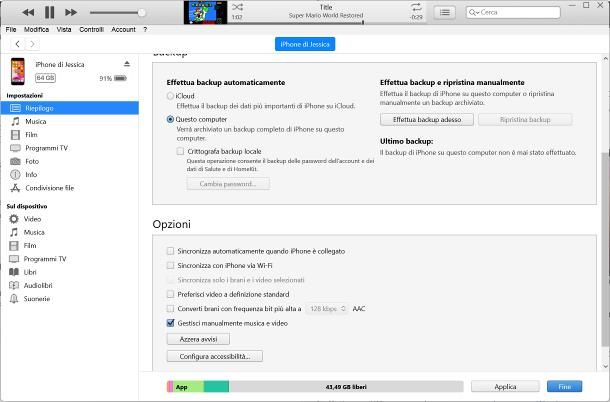Click Azzera avvisi button
Image resolution: width=610 pixels, height=402 pixels.
coord(198,339)
